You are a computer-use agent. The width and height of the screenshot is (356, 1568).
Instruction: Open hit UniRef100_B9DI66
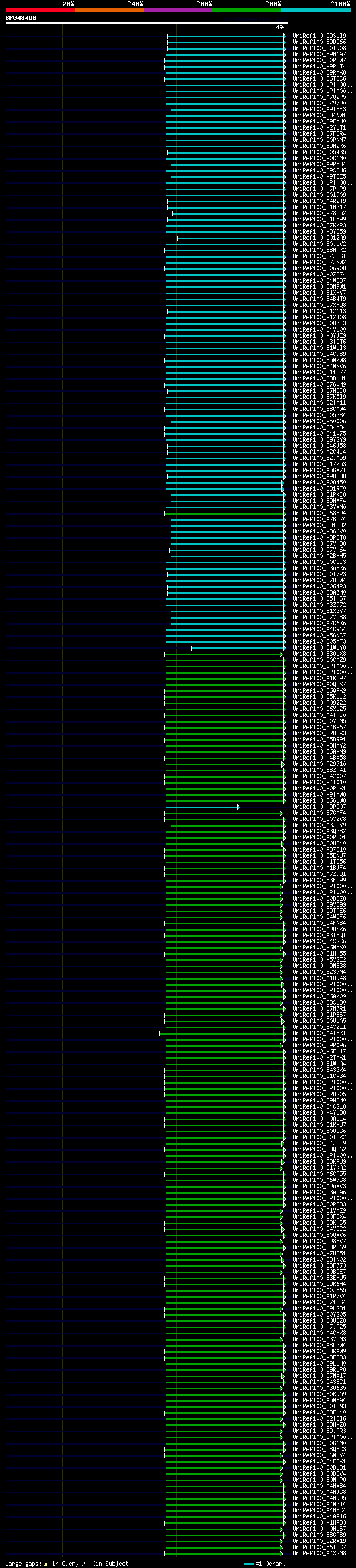(x=319, y=42)
